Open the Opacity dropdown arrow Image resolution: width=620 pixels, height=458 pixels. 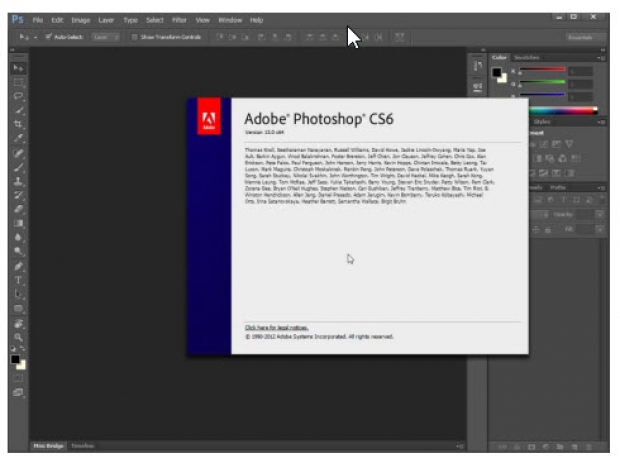(600, 214)
